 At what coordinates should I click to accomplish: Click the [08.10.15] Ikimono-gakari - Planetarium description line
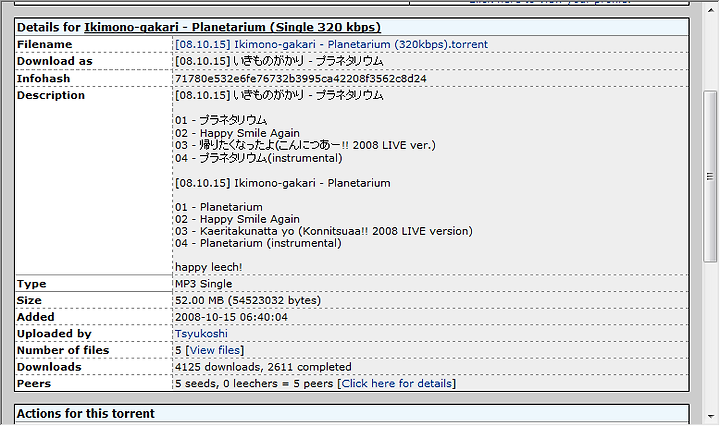click(283, 183)
